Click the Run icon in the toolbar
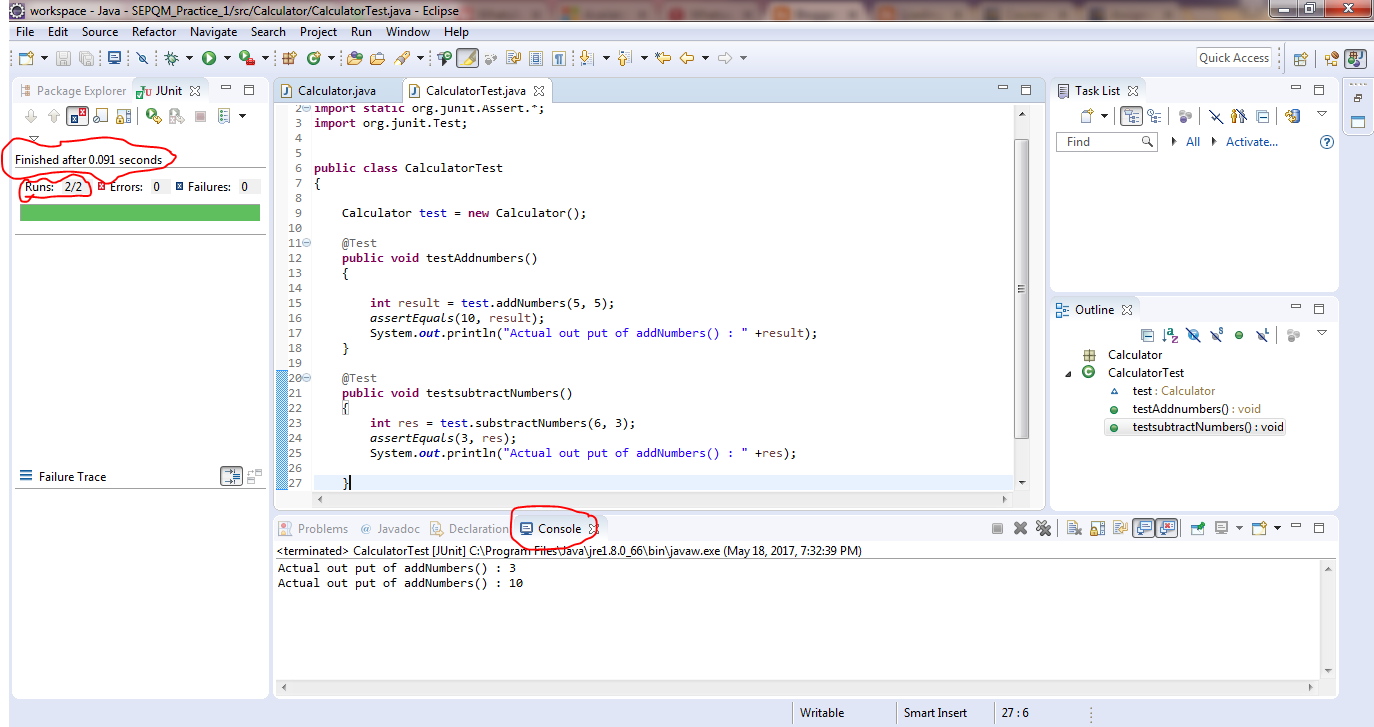Image resolution: width=1374 pixels, height=727 pixels. point(209,57)
